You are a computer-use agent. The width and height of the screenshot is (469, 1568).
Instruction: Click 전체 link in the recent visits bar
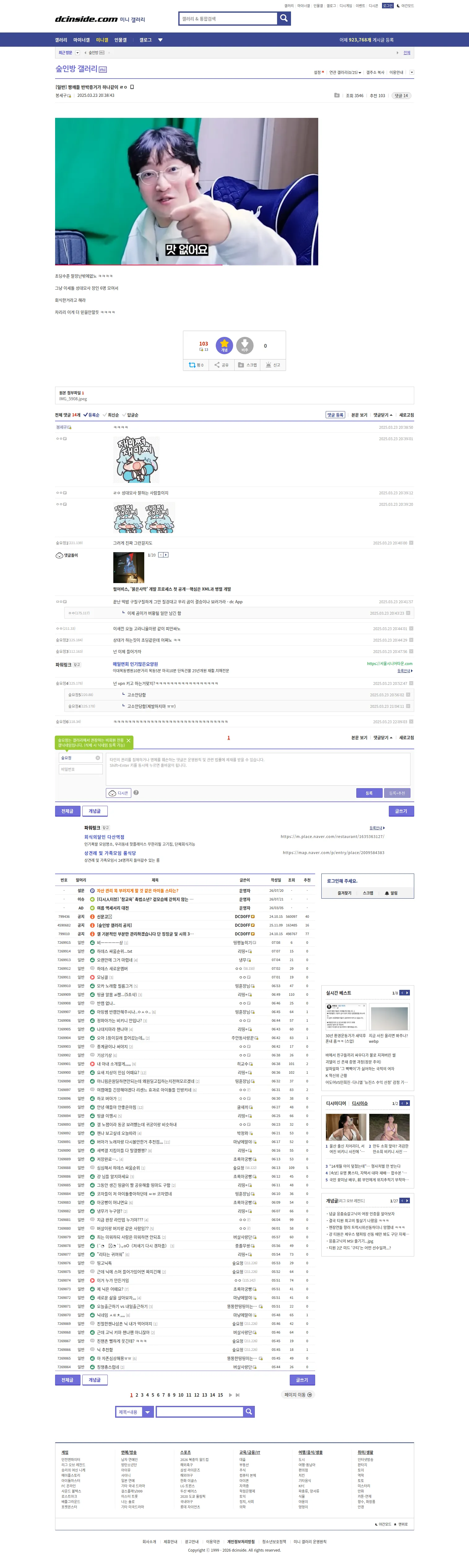coord(407,53)
